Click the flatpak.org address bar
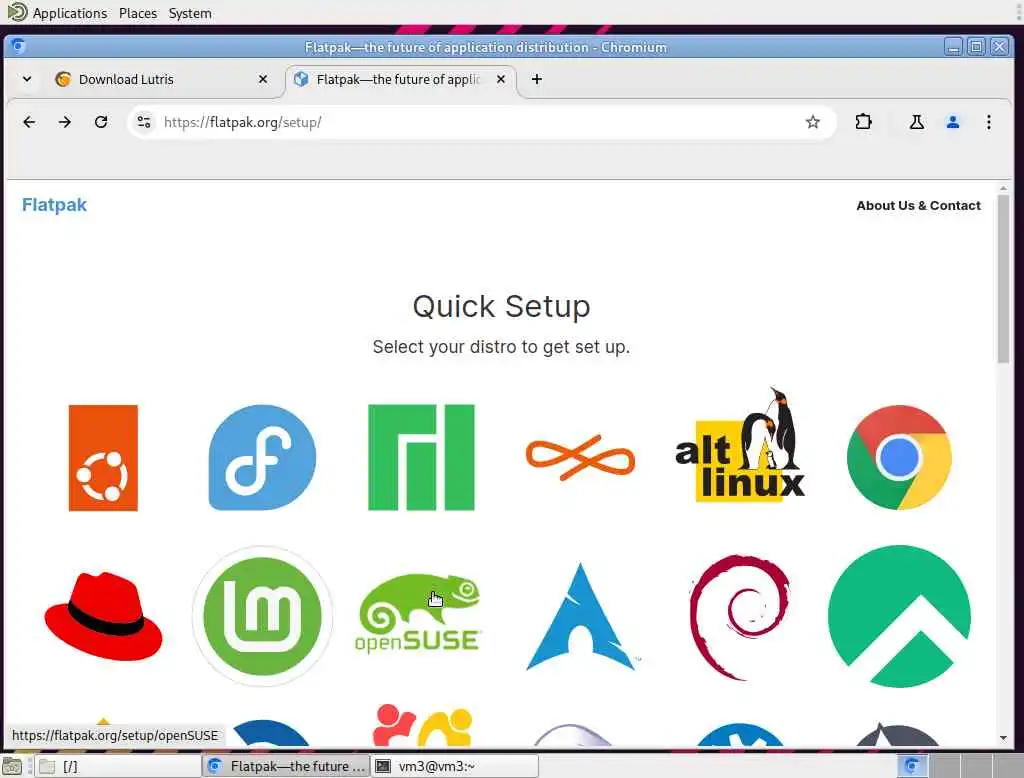This screenshot has height=778, width=1024. point(480,122)
